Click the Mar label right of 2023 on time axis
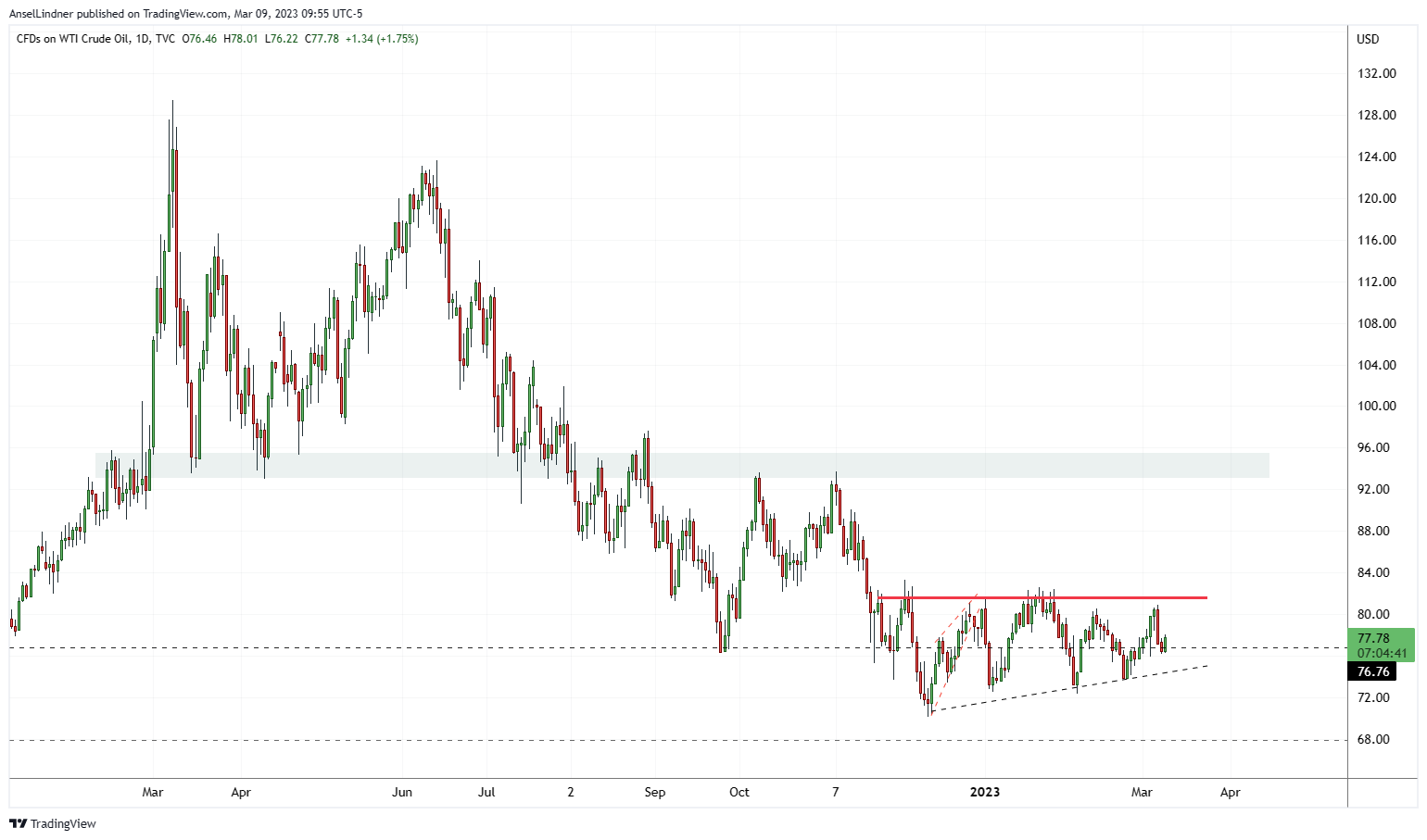 coord(1142,792)
